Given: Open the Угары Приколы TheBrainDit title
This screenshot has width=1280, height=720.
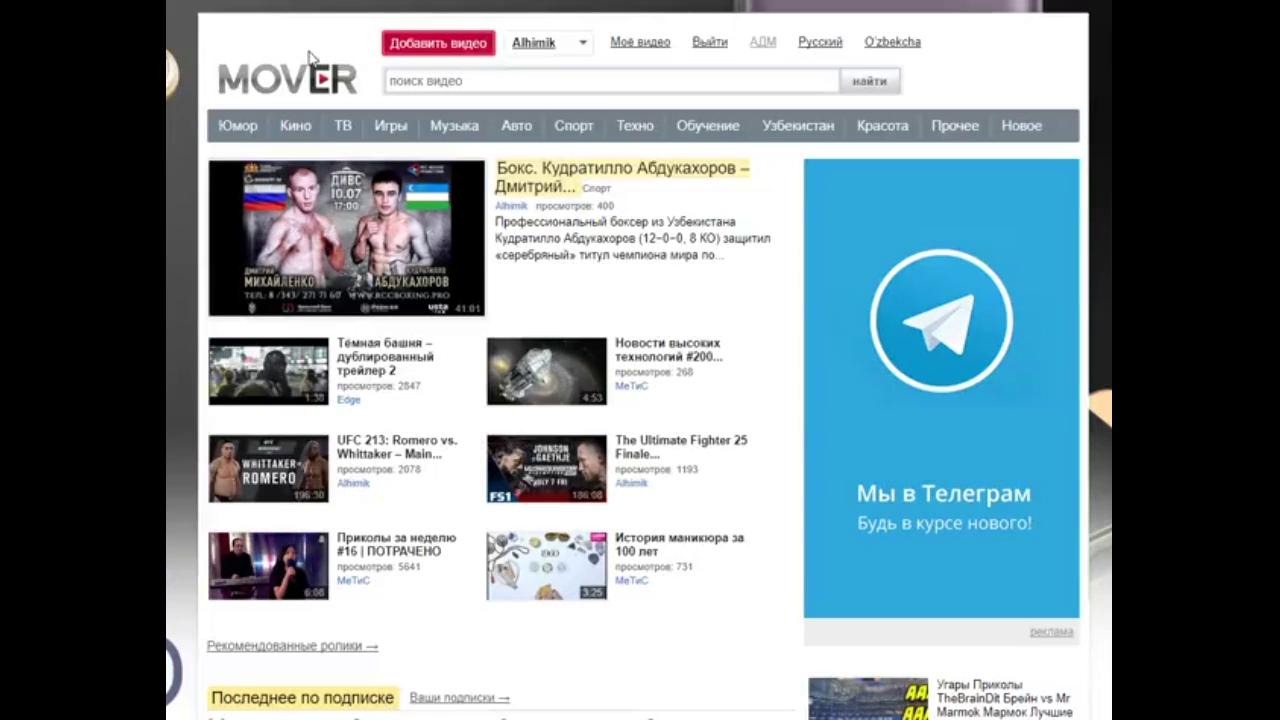Looking at the screenshot, I should point(1003,699).
